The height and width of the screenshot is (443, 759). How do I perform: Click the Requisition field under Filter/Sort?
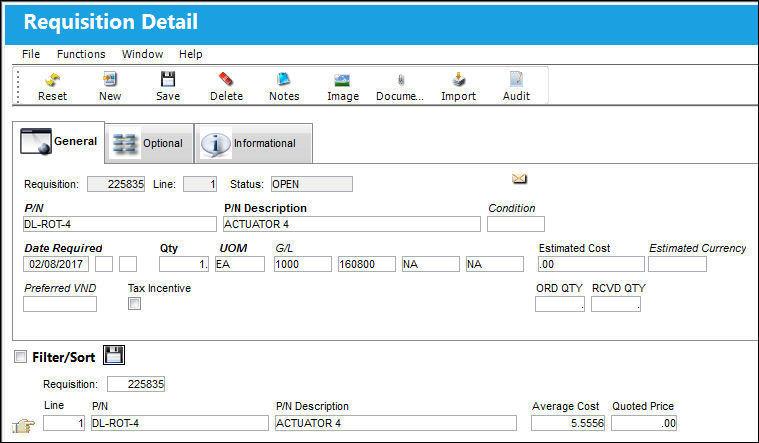(136, 384)
